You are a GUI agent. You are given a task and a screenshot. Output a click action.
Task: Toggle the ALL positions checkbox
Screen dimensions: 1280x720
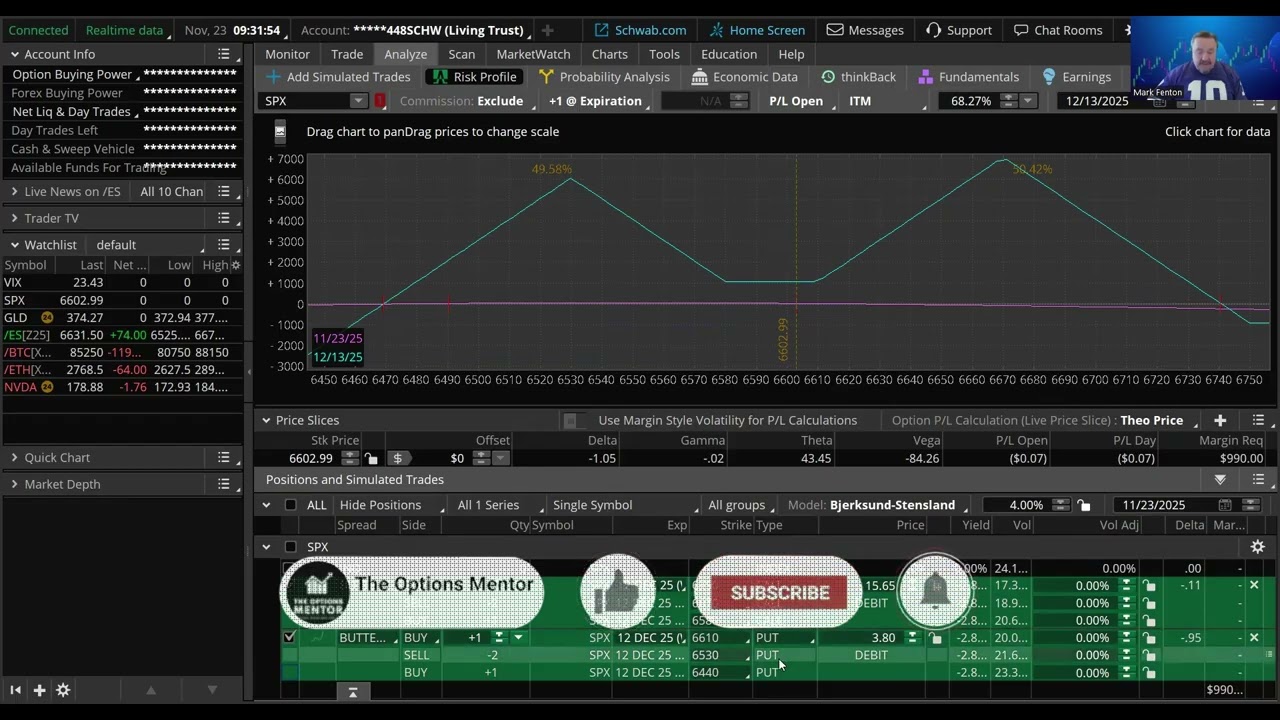tap(290, 505)
